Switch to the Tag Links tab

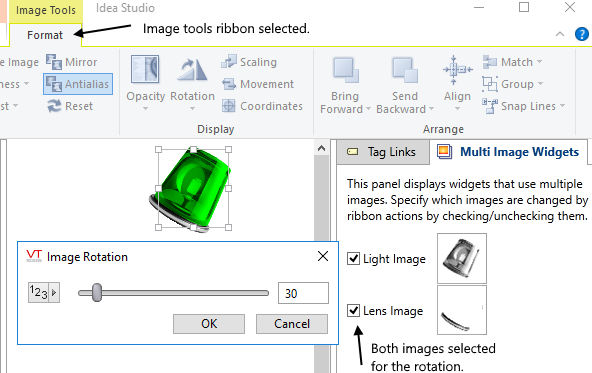tap(382, 152)
